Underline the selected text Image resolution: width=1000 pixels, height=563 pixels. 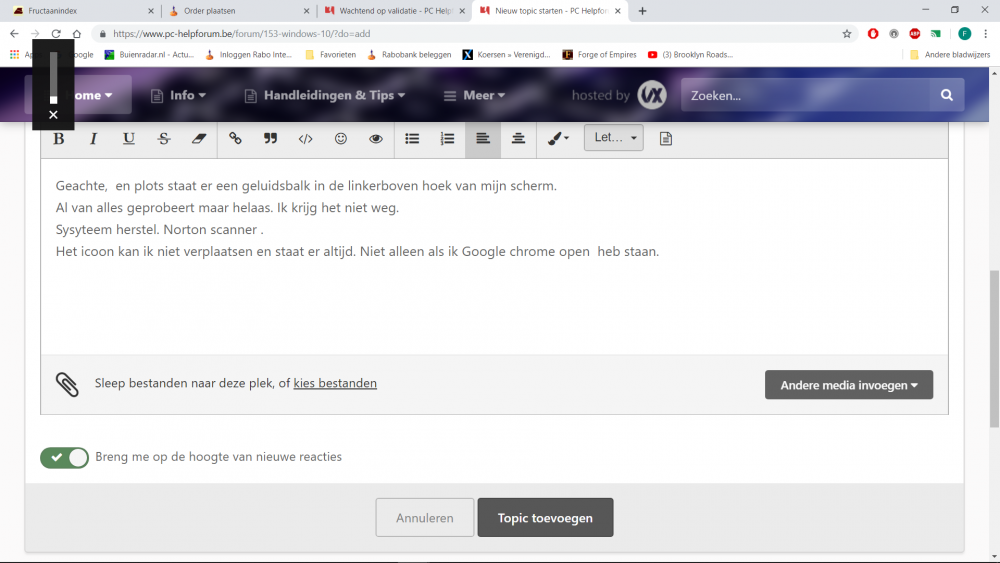(x=128, y=138)
